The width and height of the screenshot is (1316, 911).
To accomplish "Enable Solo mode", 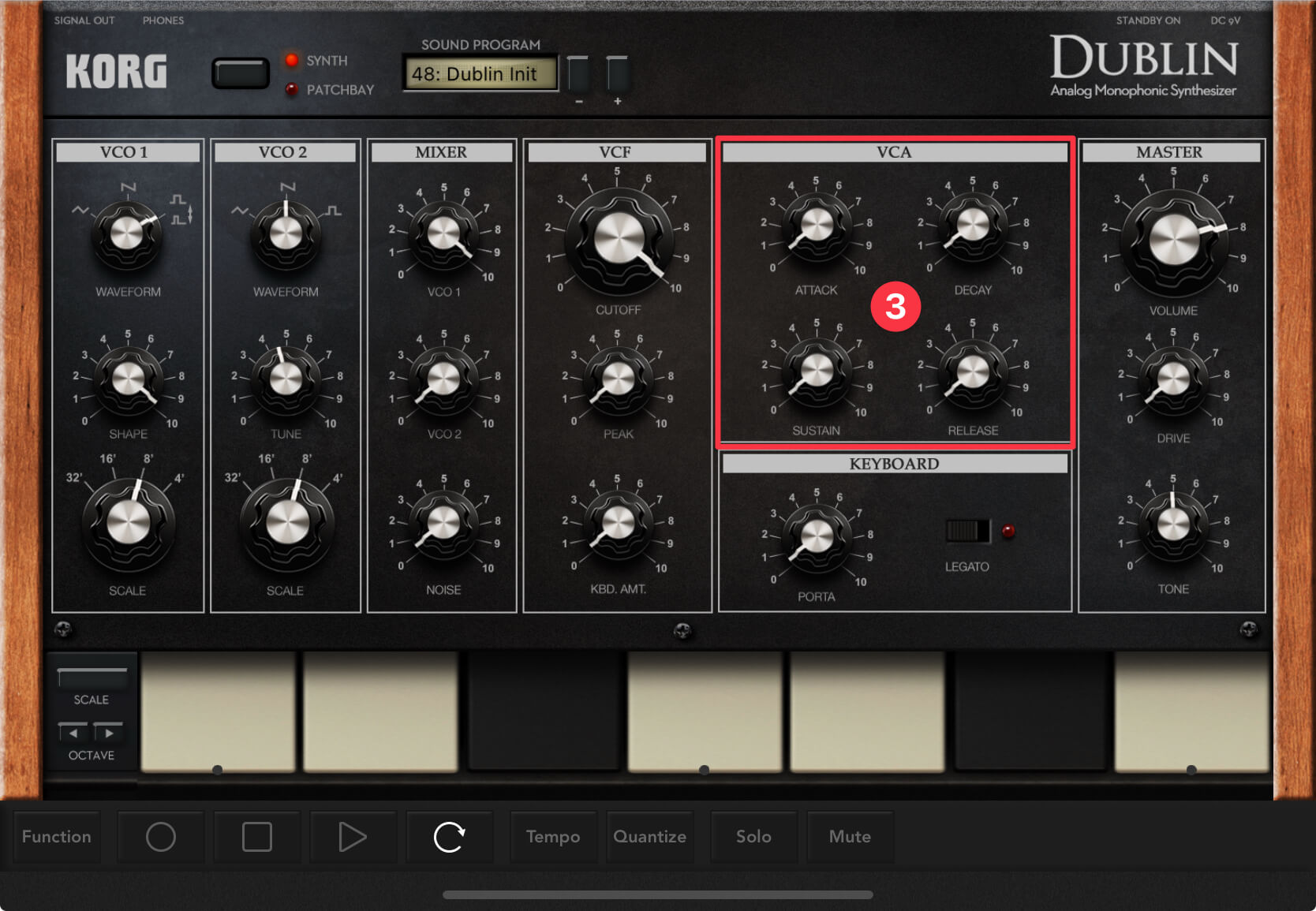I will (x=753, y=837).
